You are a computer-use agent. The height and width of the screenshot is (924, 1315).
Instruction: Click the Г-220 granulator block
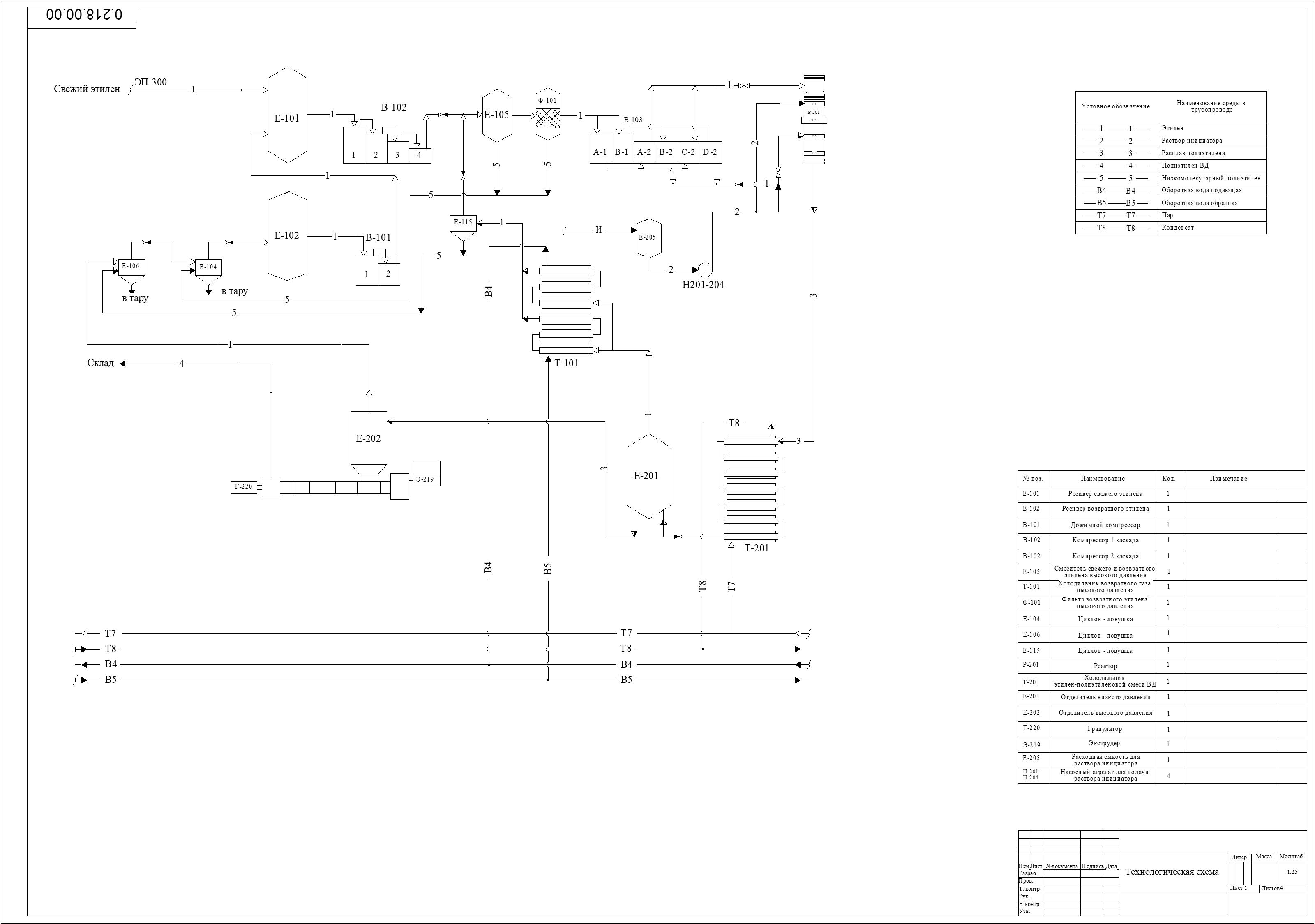click(243, 487)
